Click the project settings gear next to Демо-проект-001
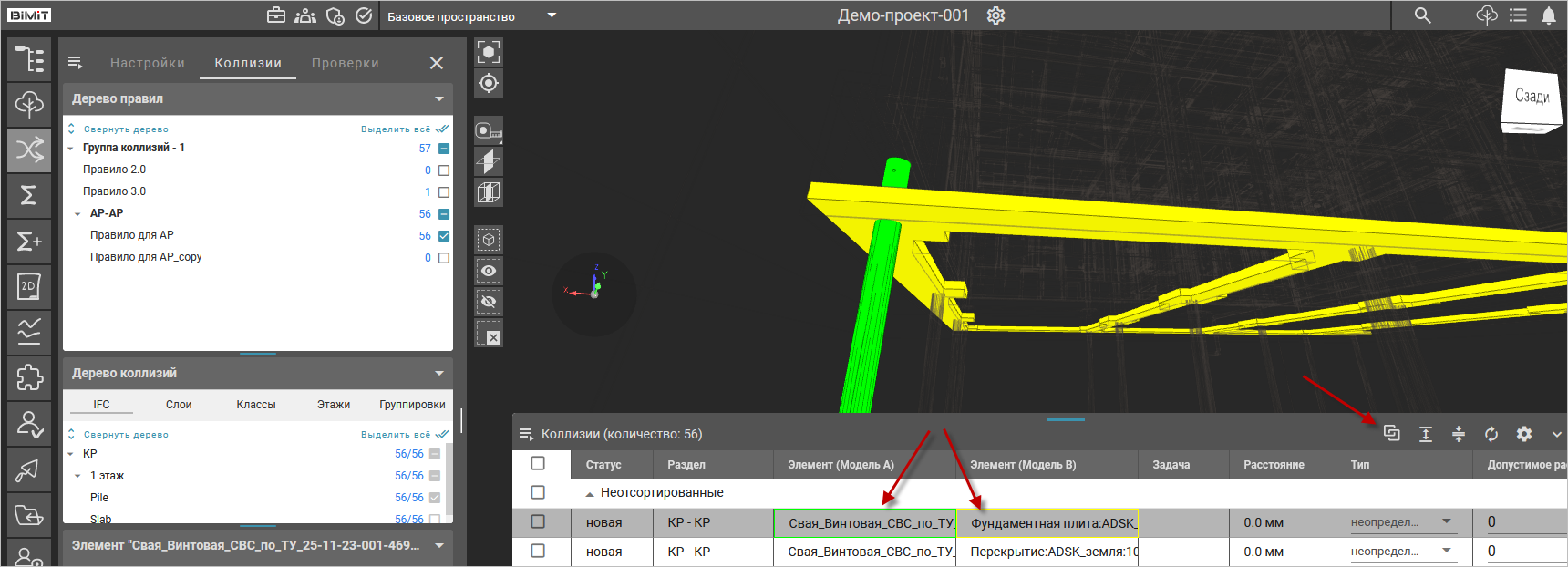Viewport: 1568px width, 567px height. (995, 15)
